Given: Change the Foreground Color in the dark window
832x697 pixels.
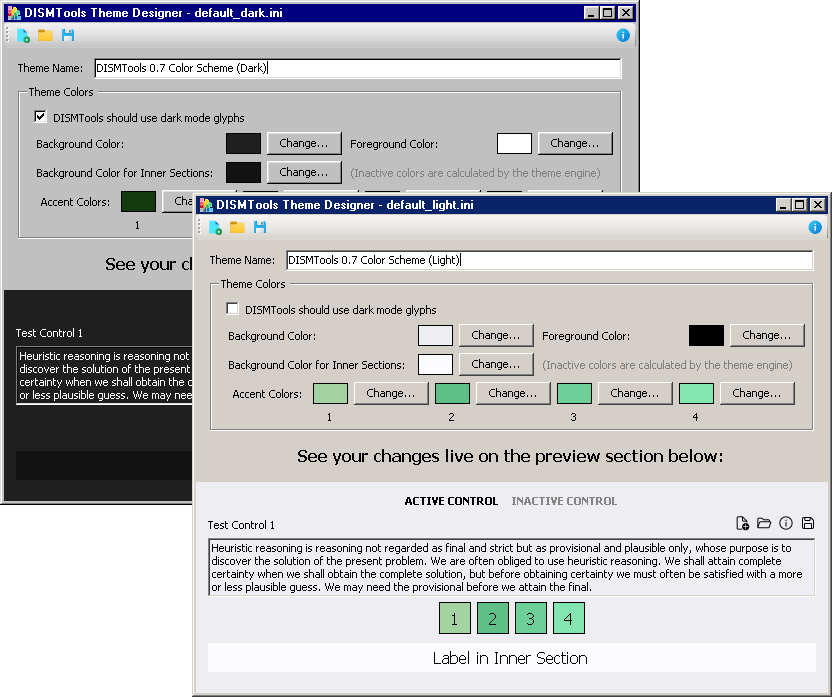Looking at the screenshot, I should coord(575,144).
